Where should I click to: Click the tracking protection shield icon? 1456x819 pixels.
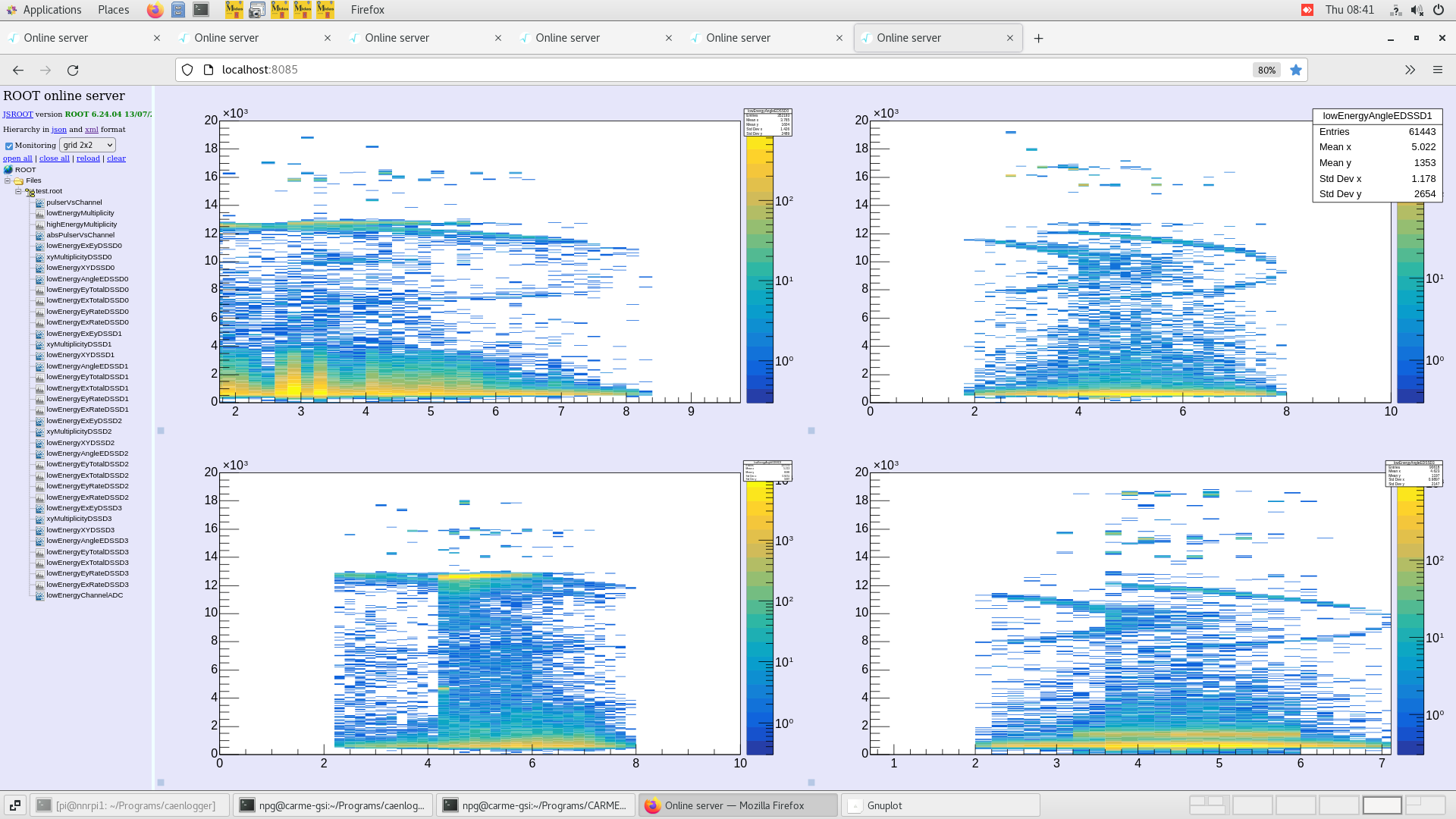tap(187, 69)
